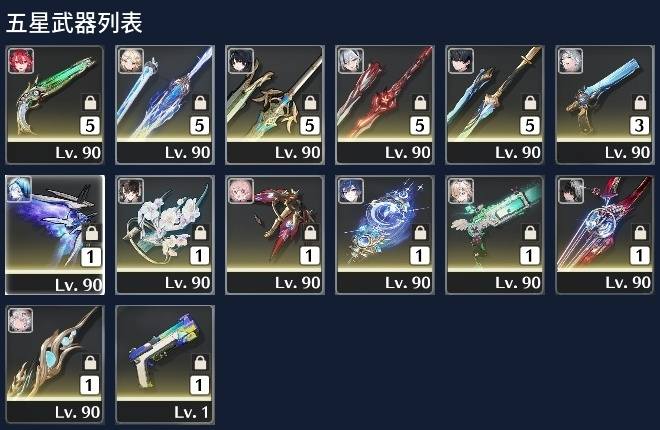The height and width of the screenshot is (430, 660).
Task: Click the blonde character portrait icon
Action: click(131, 61)
